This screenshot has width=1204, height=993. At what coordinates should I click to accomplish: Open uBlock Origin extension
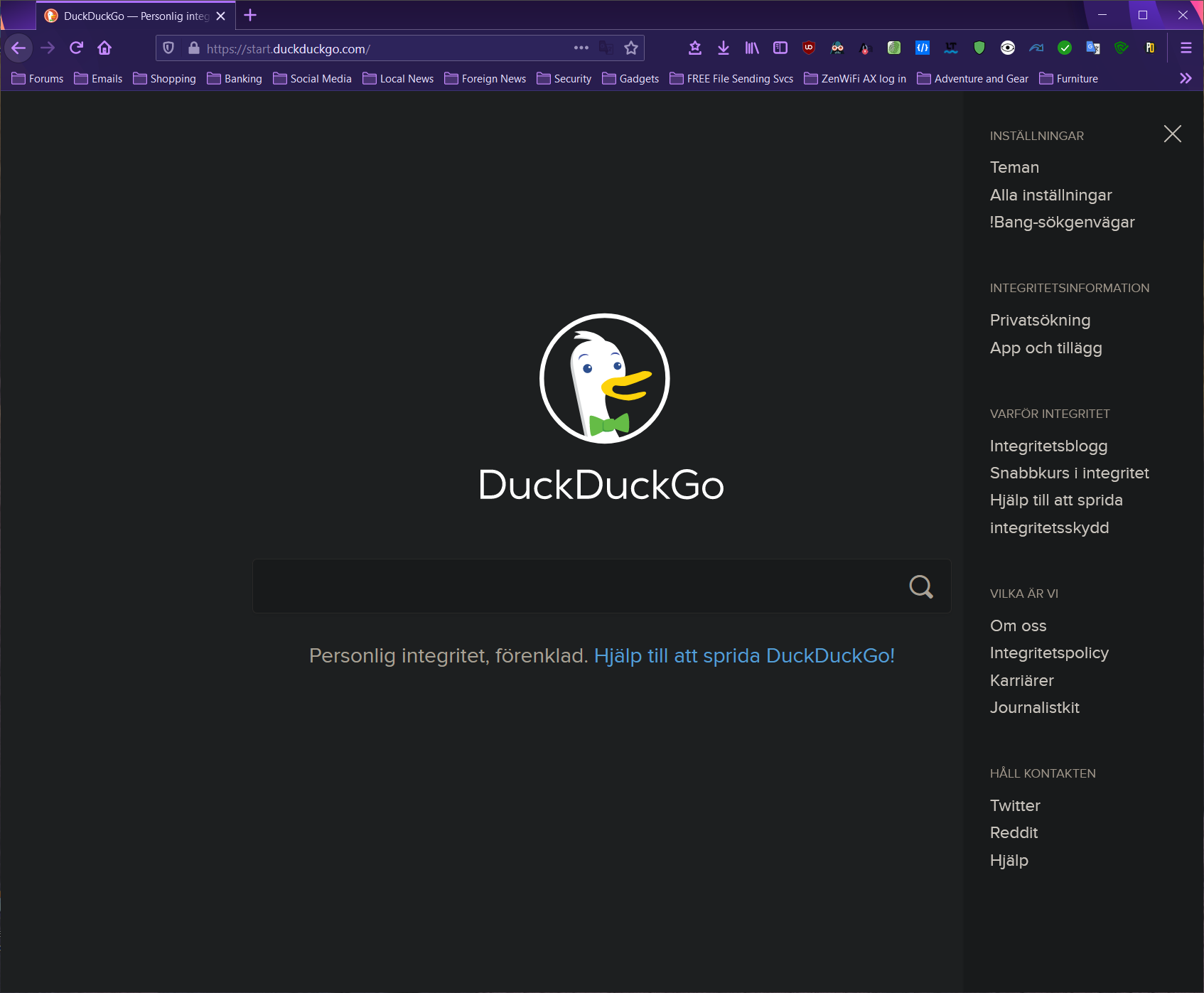click(x=809, y=48)
